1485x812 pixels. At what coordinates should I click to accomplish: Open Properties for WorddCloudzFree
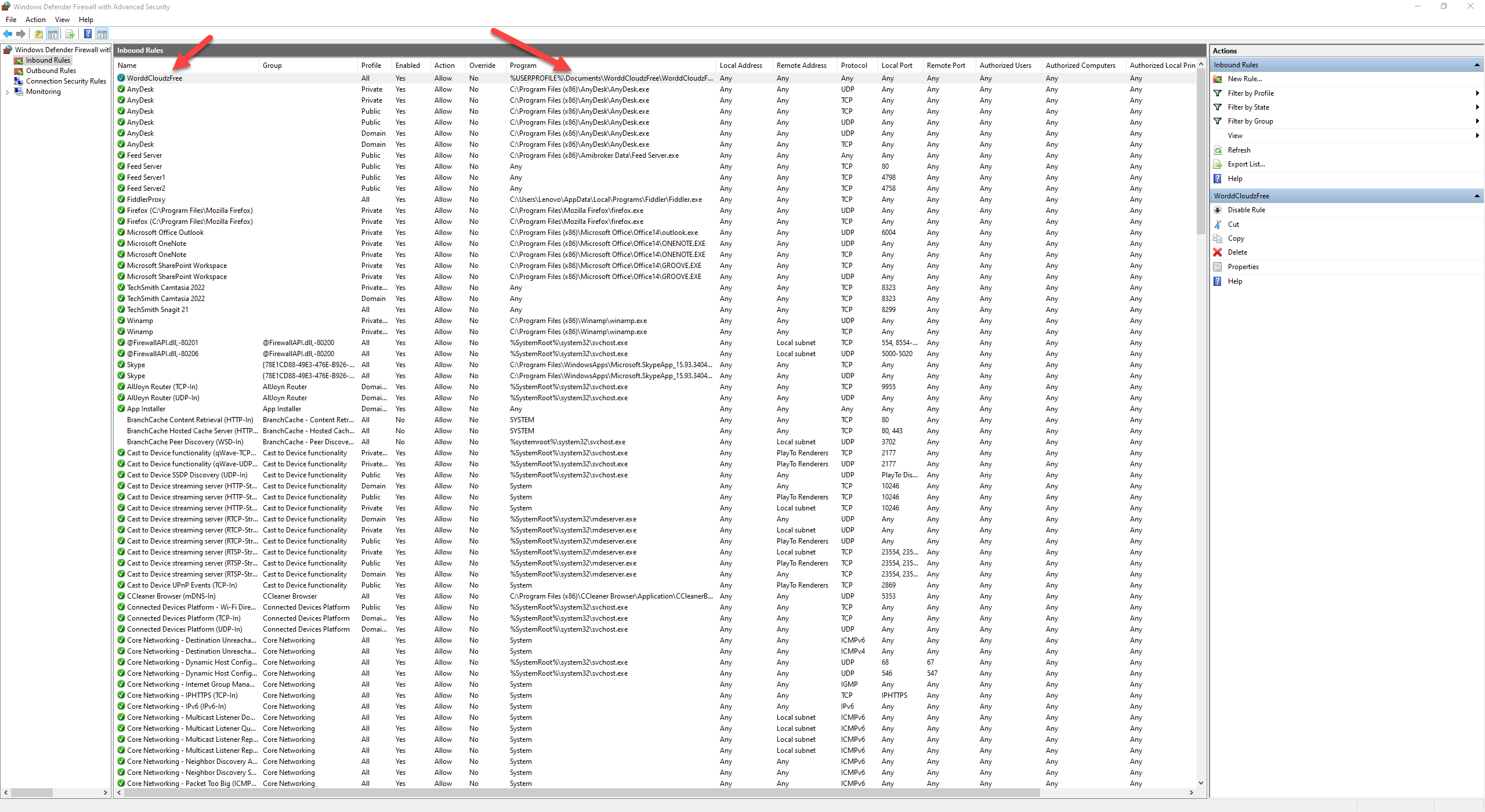click(1243, 267)
